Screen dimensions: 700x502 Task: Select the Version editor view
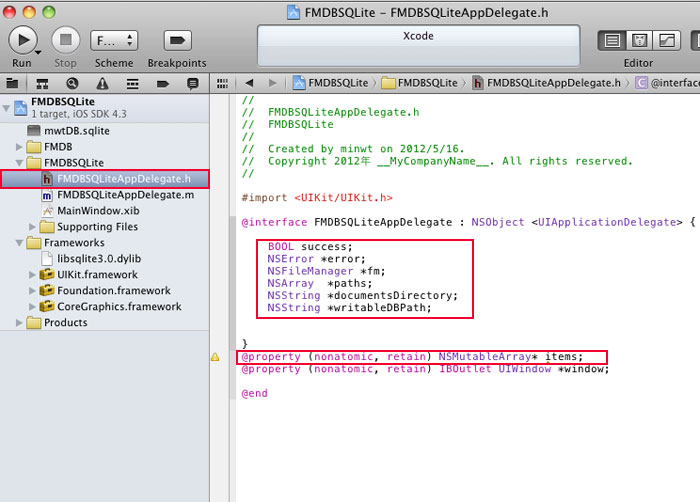tap(667, 41)
